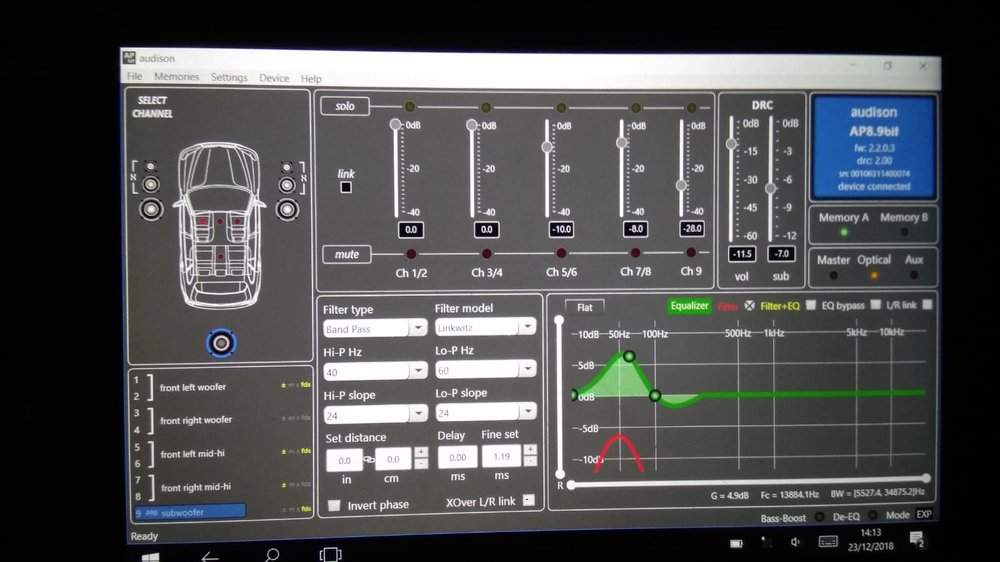Select the Filter view radio option

749,306
